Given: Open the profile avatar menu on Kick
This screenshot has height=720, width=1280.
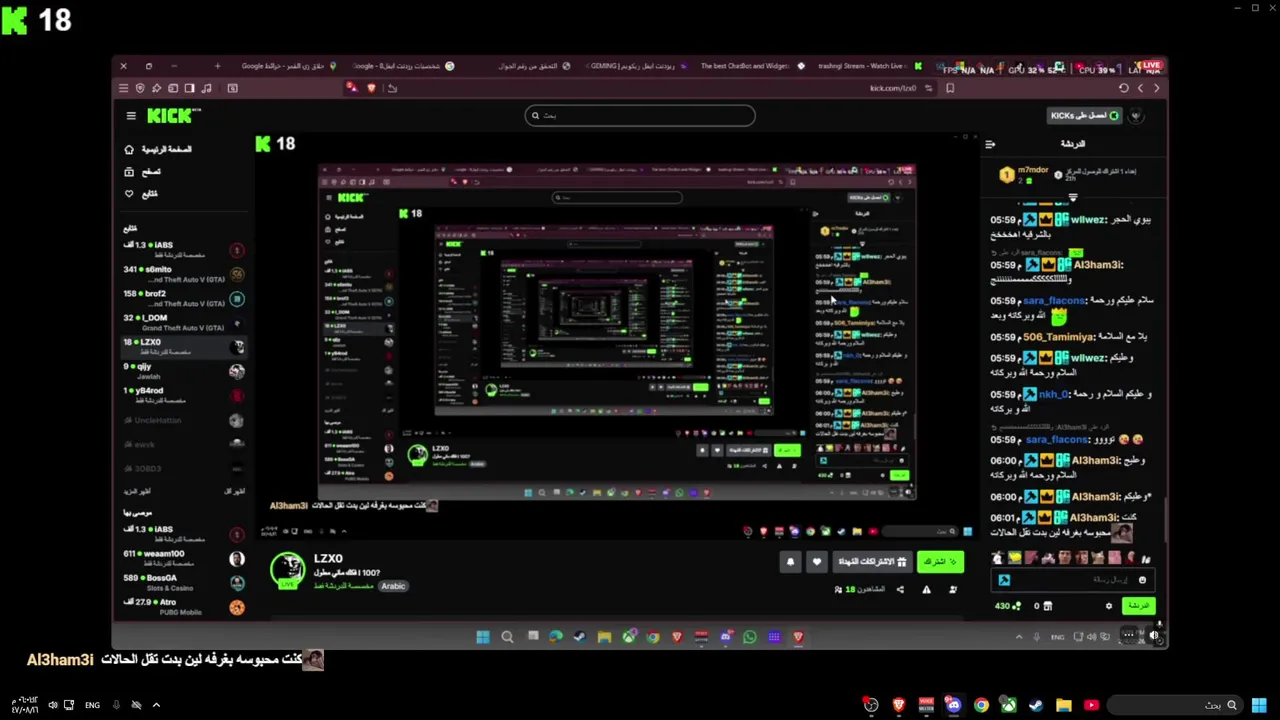Looking at the screenshot, I should click(1136, 116).
